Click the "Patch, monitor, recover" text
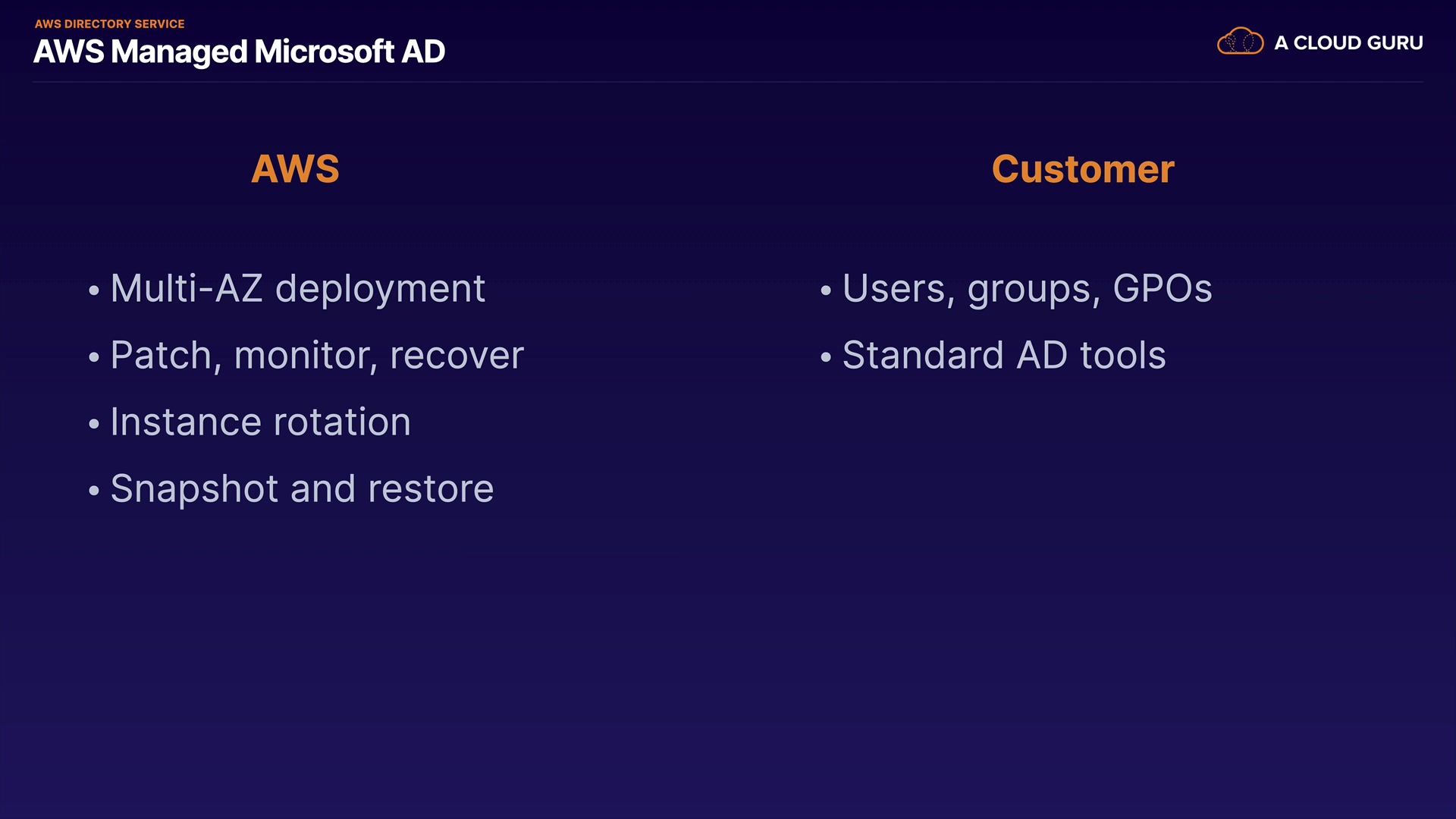 tap(317, 356)
